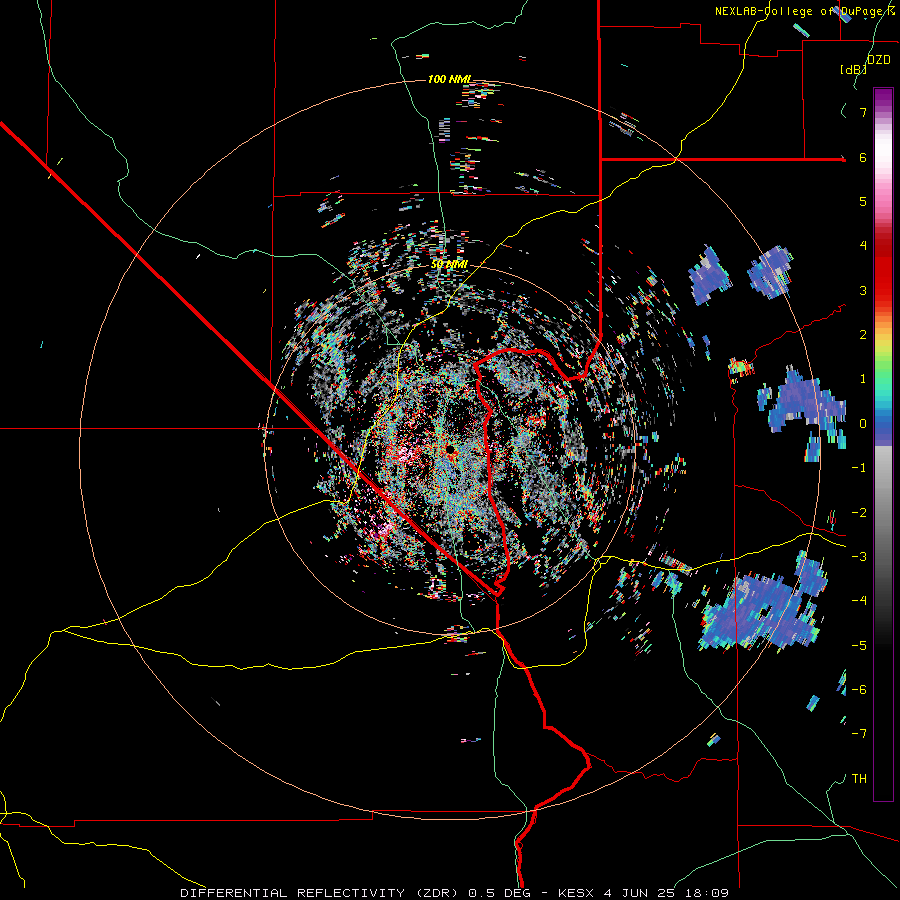Click the black radar site dot at center
This screenshot has height=900, width=900.
tap(451, 449)
